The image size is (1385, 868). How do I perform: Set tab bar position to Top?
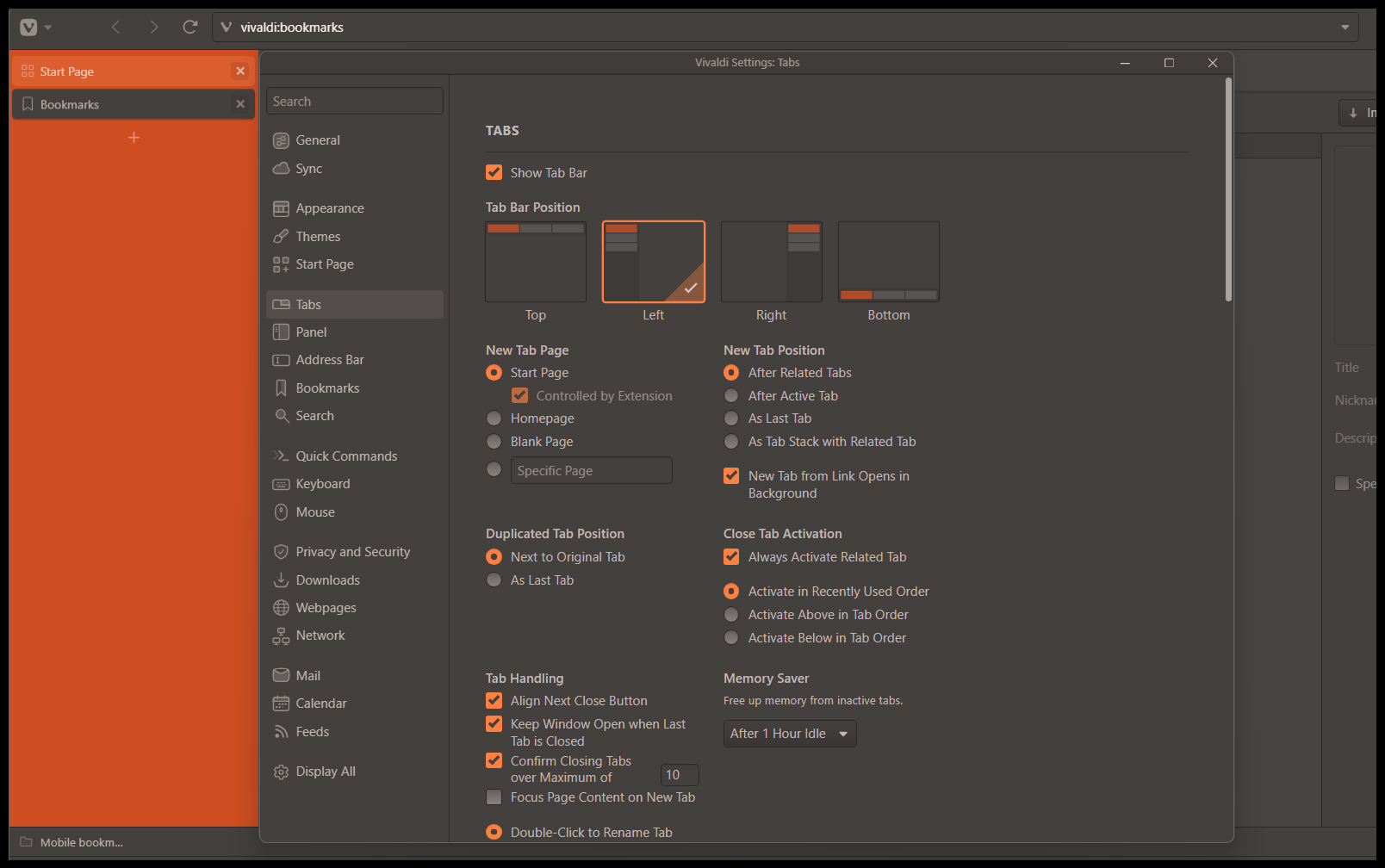click(536, 262)
